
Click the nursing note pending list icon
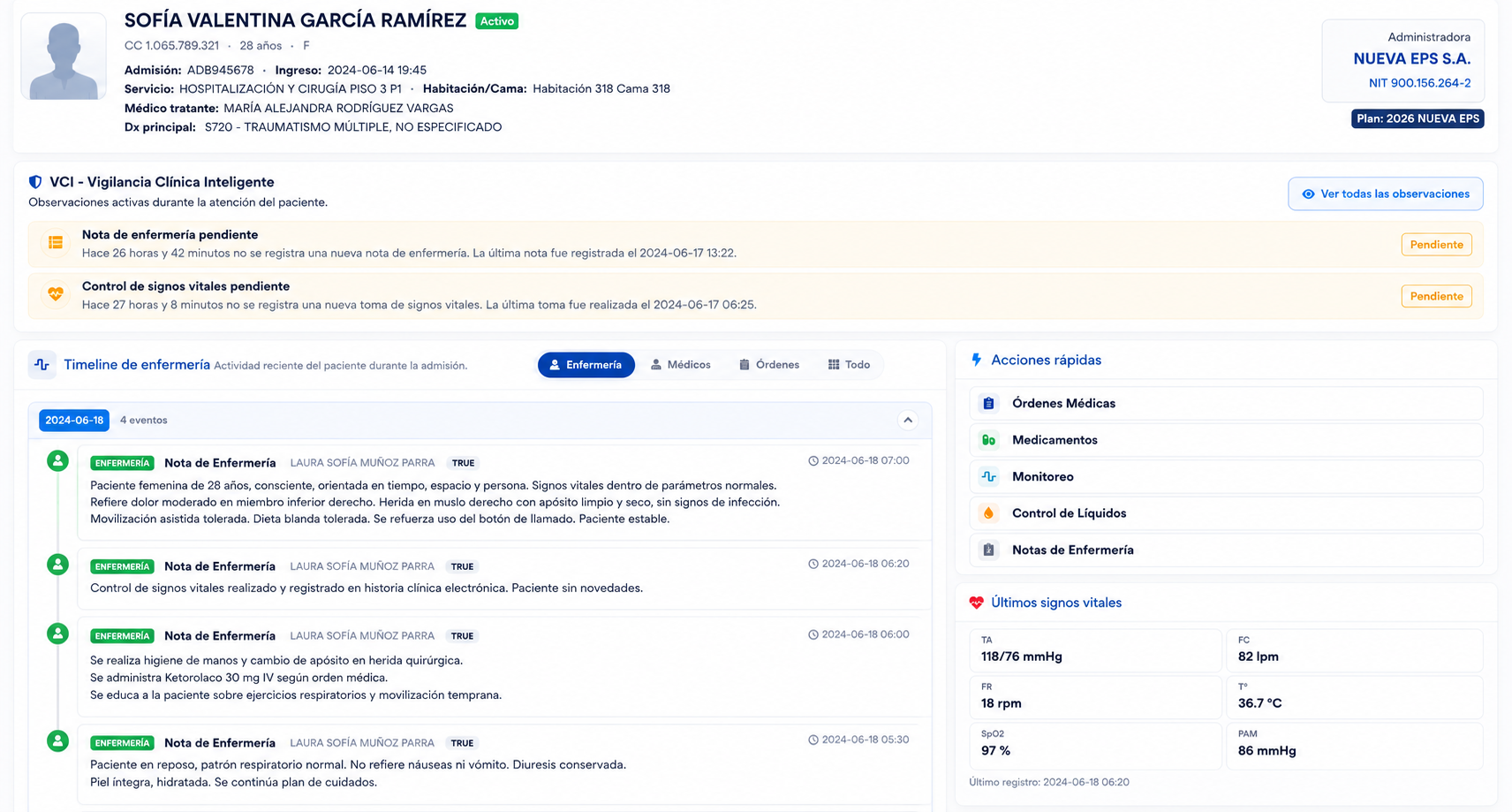tap(56, 243)
